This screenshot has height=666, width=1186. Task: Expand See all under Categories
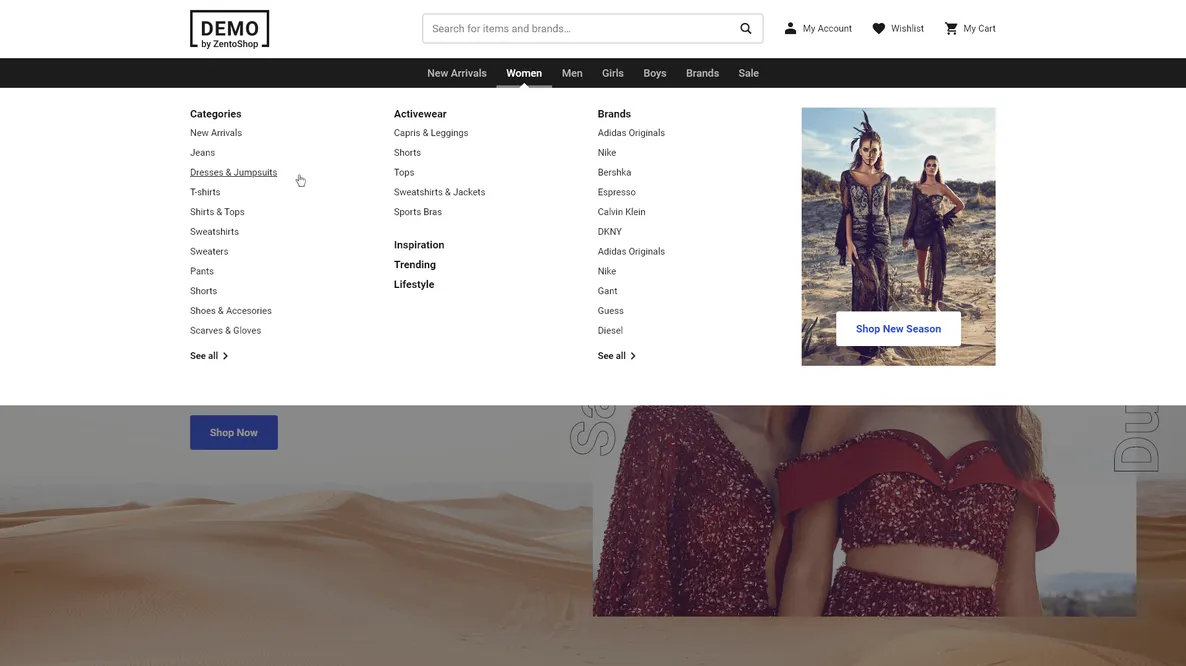(x=209, y=356)
